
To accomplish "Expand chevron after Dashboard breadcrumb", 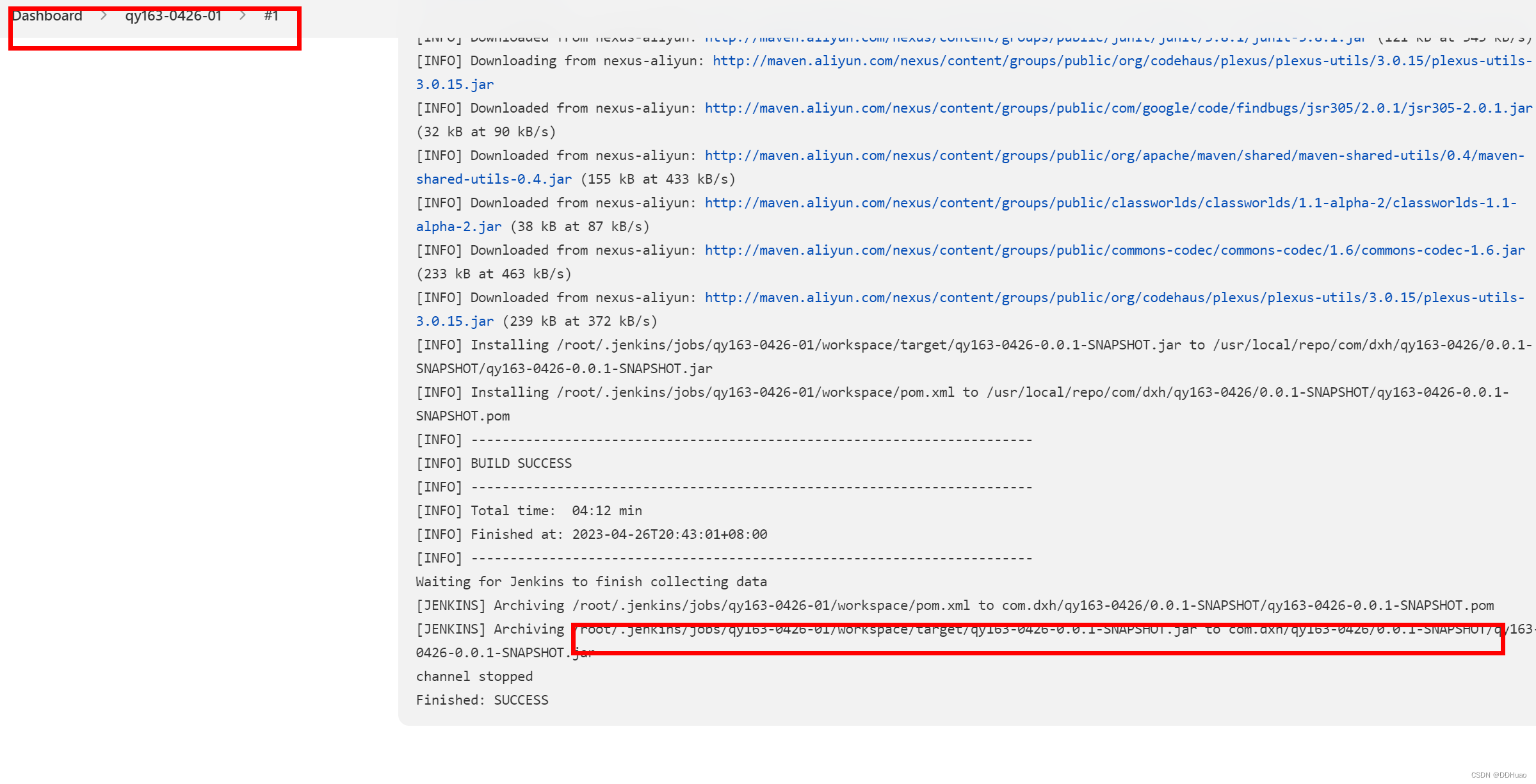I will [x=104, y=16].
